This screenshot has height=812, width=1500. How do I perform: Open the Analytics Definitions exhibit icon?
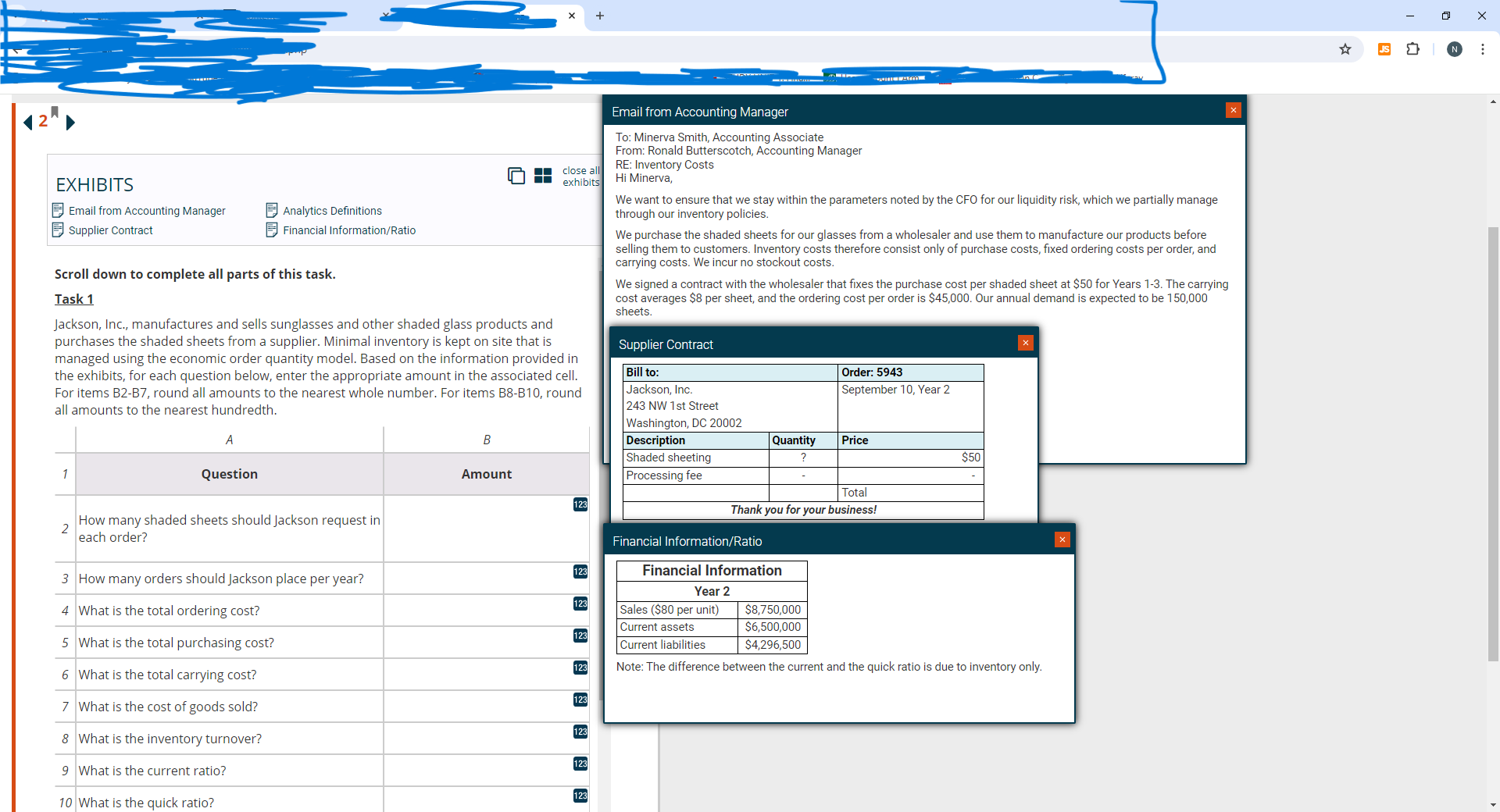point(272,210)
